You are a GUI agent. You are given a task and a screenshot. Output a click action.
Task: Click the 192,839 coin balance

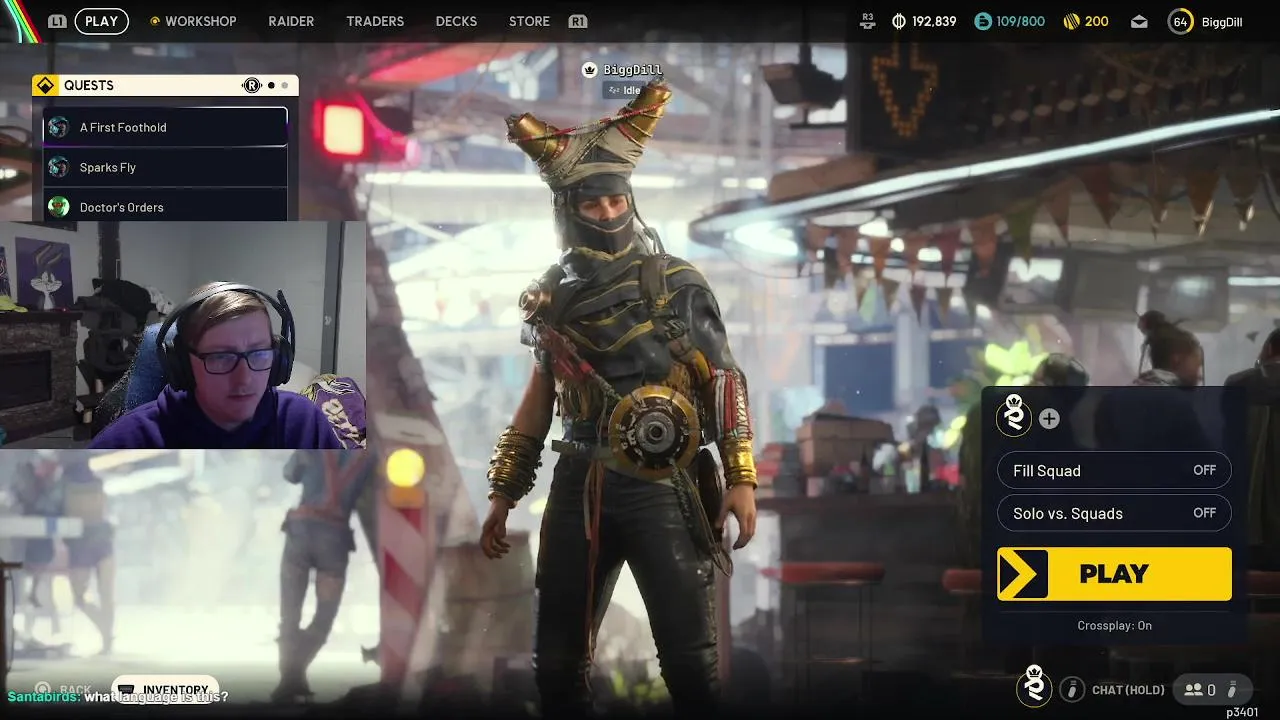click(x=934, y=21)
